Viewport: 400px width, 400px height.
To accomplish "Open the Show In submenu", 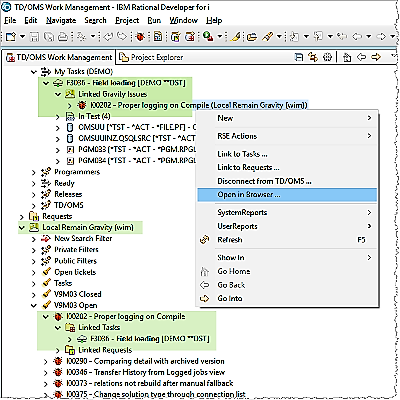I will [x=287, y=258].
